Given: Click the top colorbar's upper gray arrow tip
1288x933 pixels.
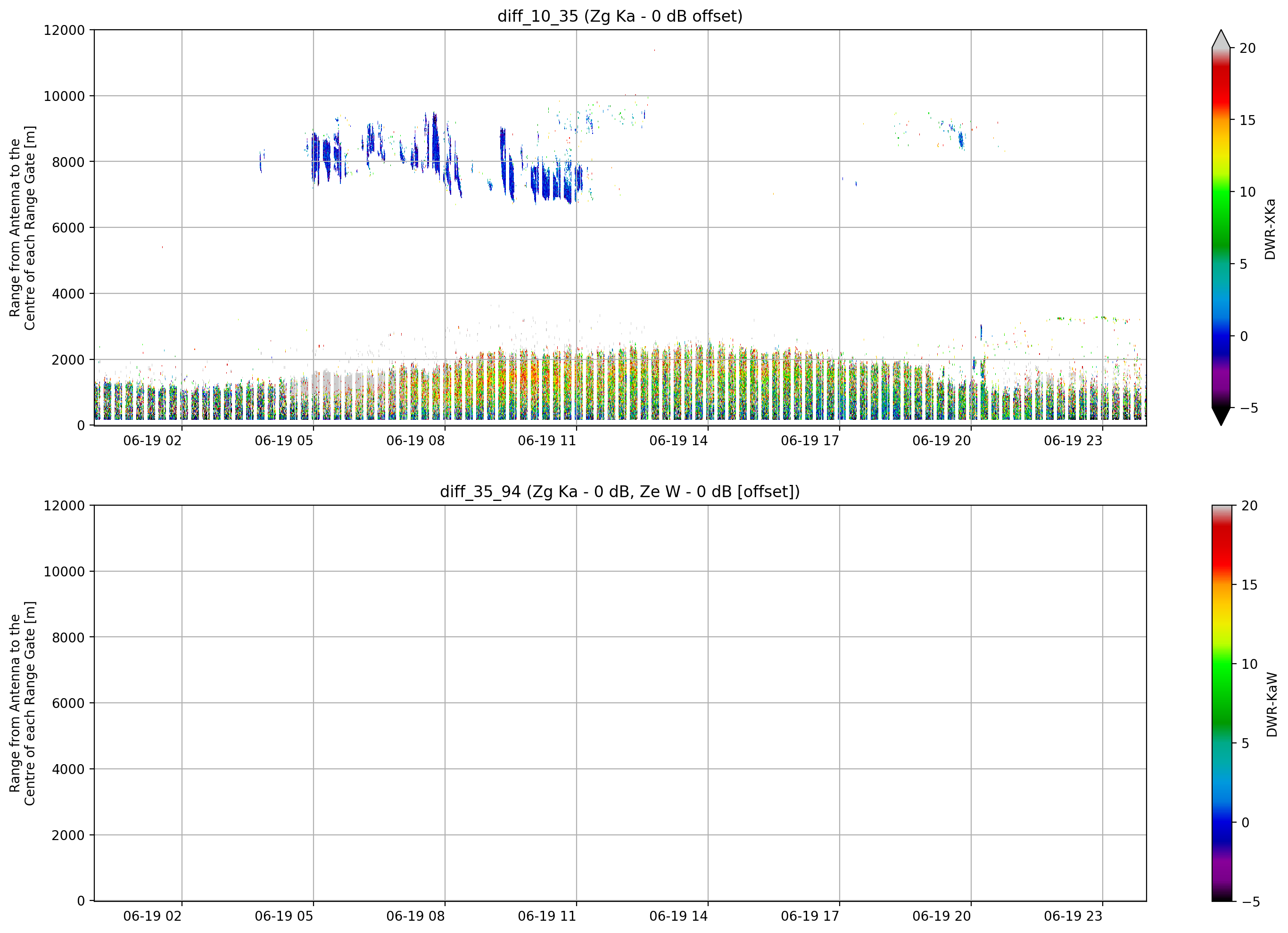Looking at the screenshot, I should pos(1221,38).
